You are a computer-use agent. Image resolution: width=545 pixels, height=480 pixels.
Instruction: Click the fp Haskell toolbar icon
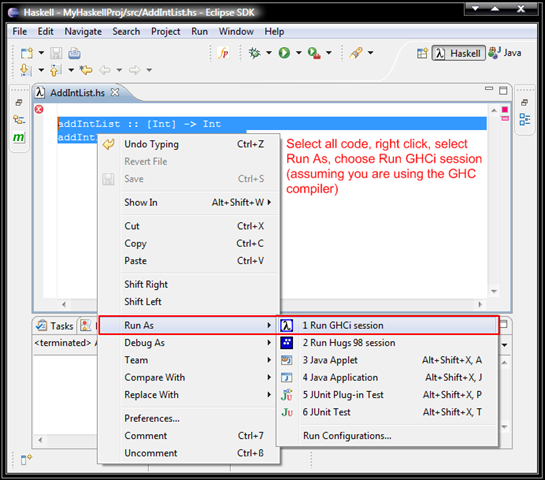pos(223,53)
